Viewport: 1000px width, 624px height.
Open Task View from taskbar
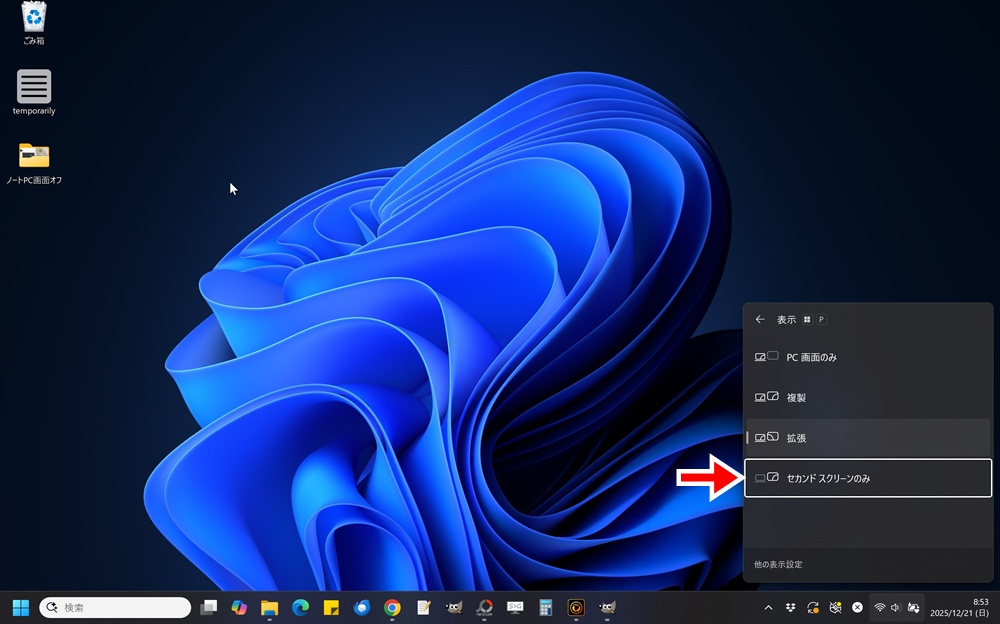click(208, 607)
